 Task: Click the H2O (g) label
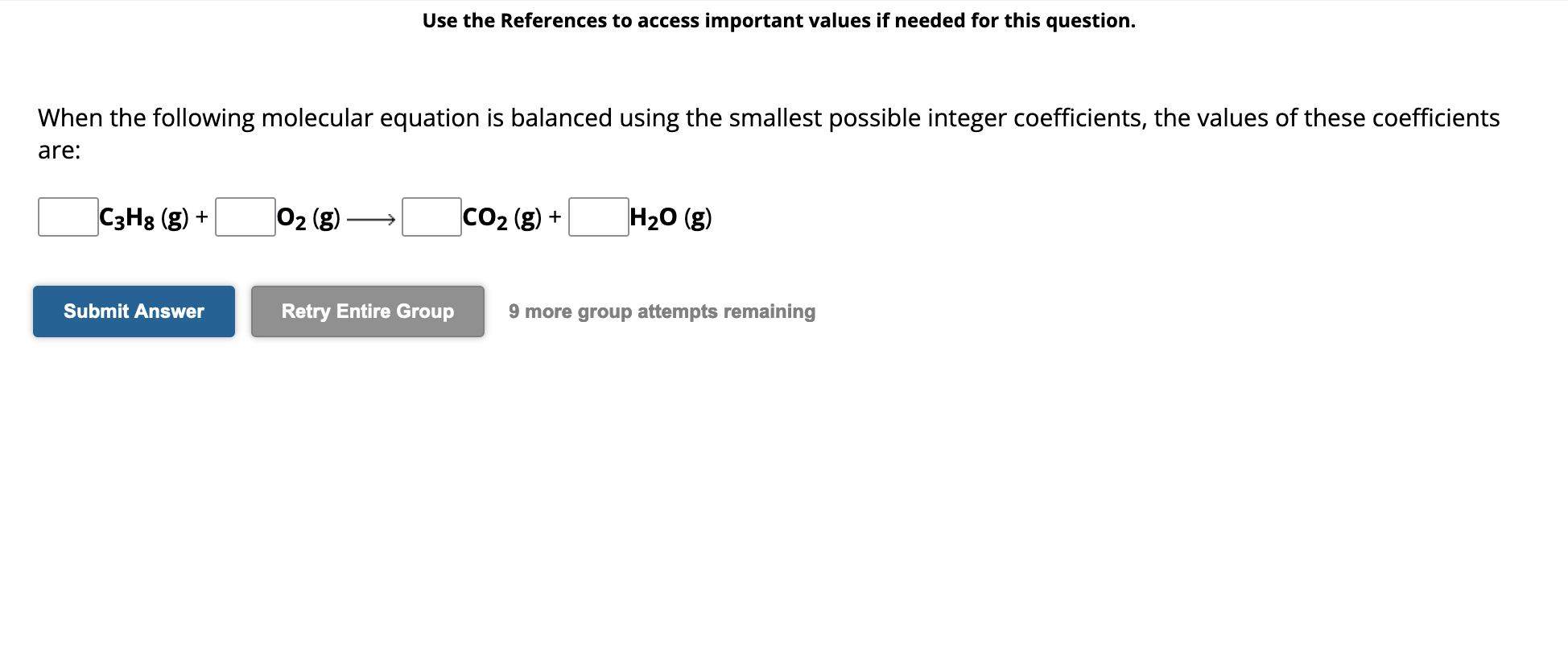tap(669, 217)
